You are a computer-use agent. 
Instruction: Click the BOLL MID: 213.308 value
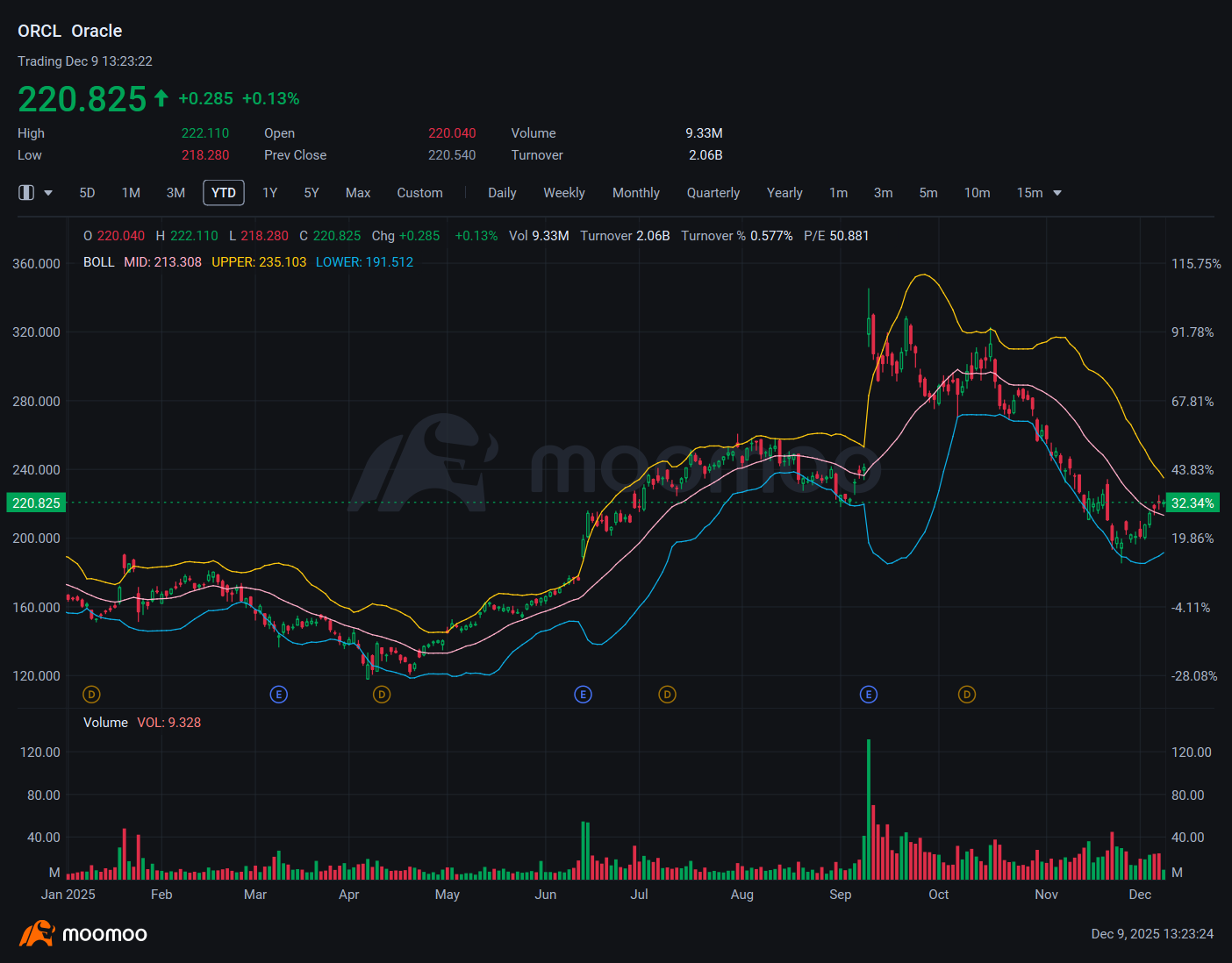162,262
